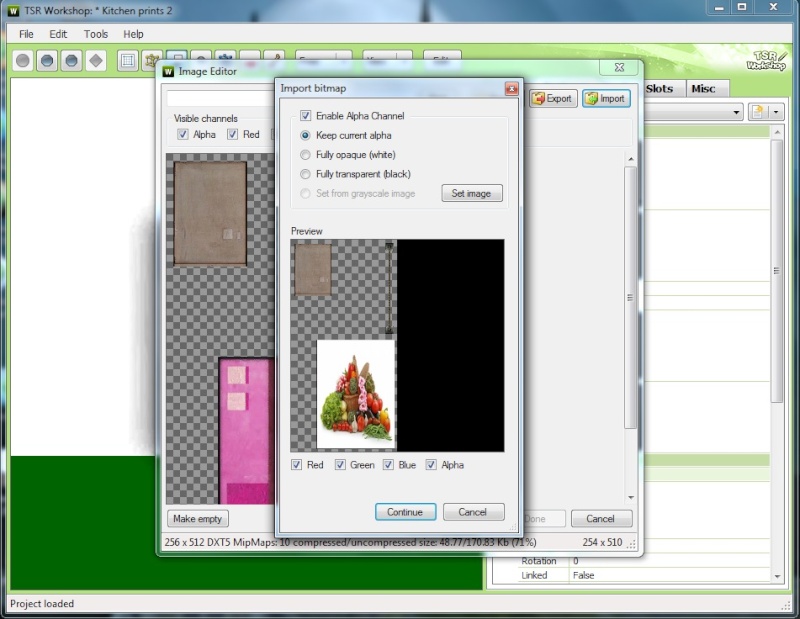Cancel the Import bitmap dialog
The width and height of the screenshot is (800, 619).
473,512
